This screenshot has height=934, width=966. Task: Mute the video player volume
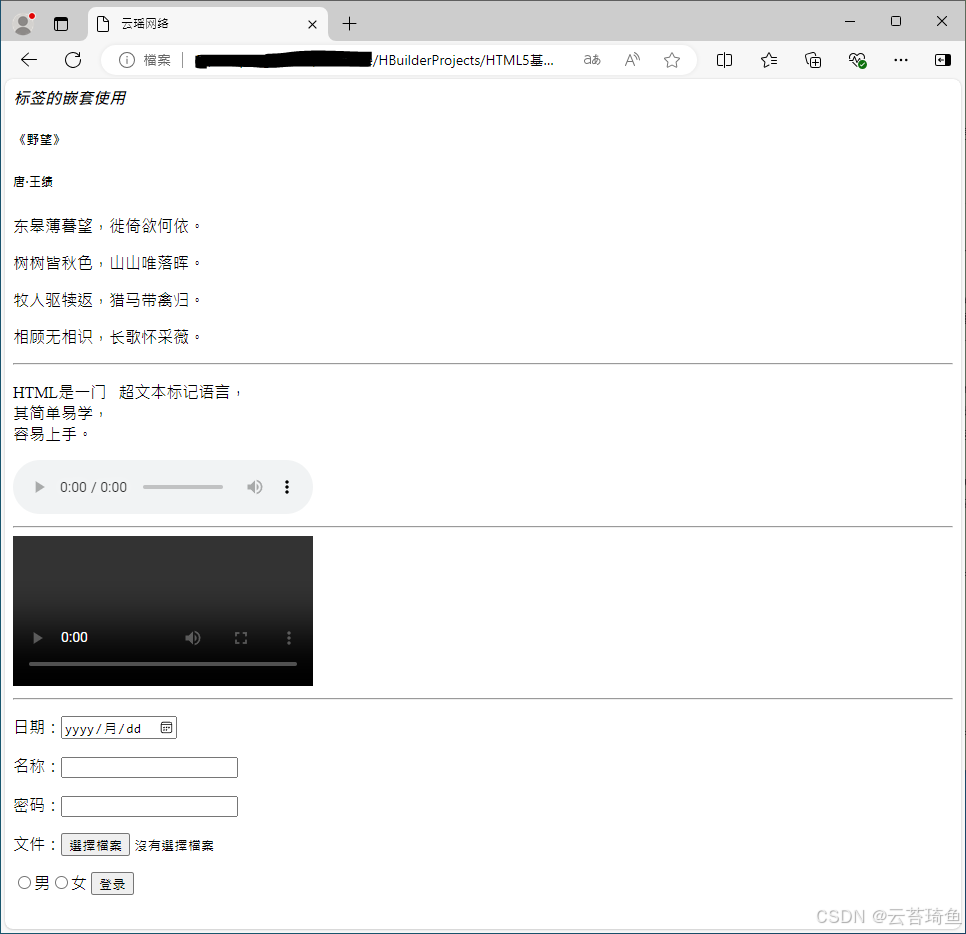coord(193,638)
